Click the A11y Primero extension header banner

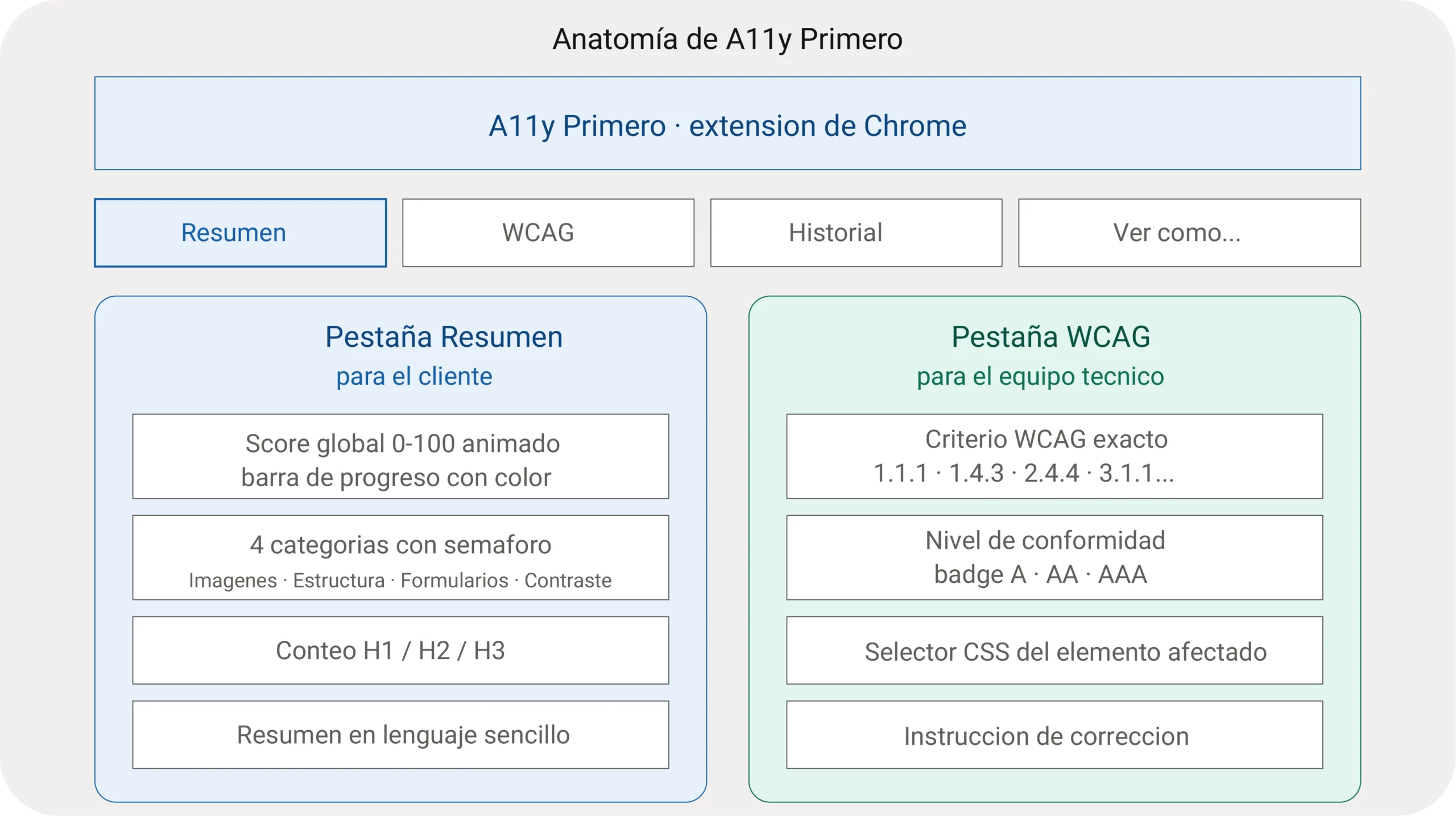[727, 123]
